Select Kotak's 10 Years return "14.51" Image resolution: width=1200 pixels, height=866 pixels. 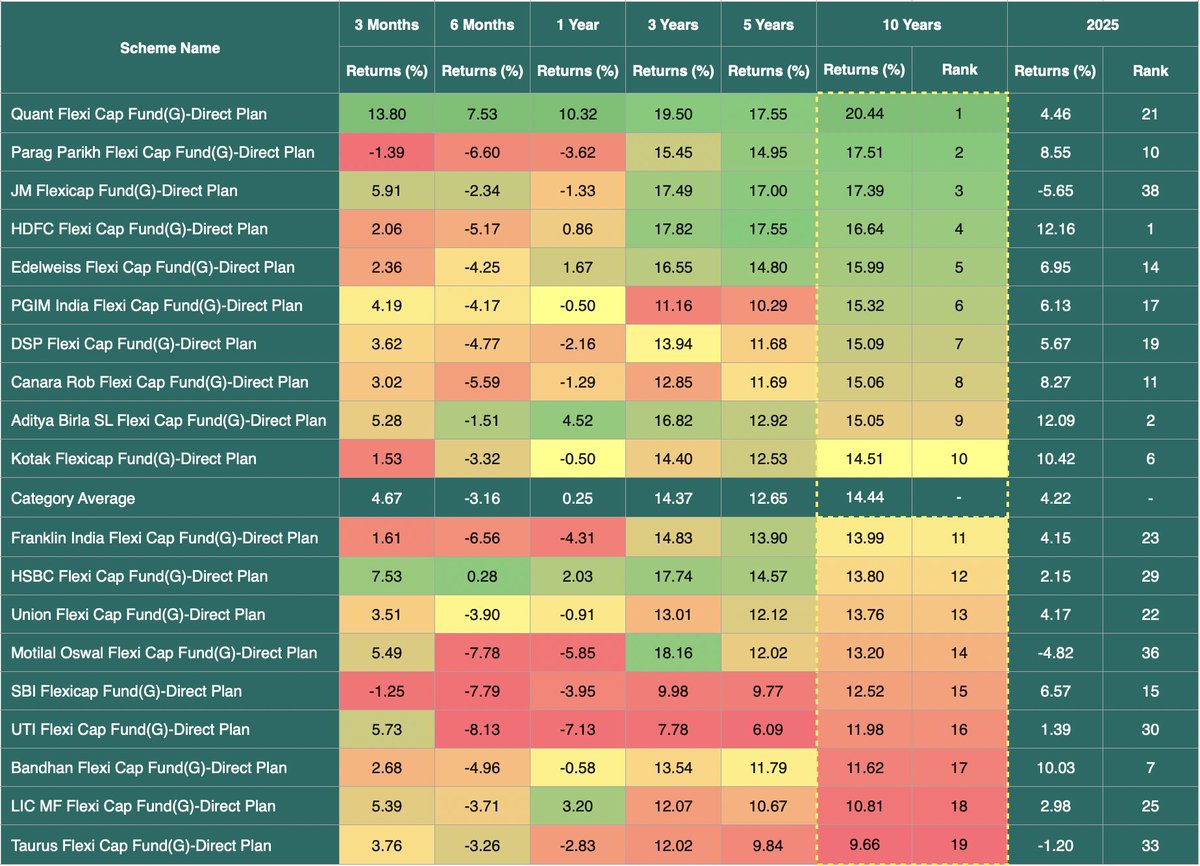[864, 459]
